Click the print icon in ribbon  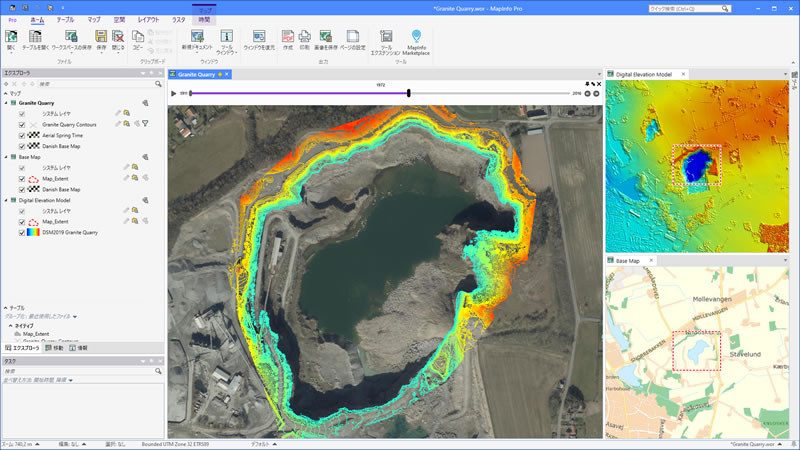click(x=305, y=40)
